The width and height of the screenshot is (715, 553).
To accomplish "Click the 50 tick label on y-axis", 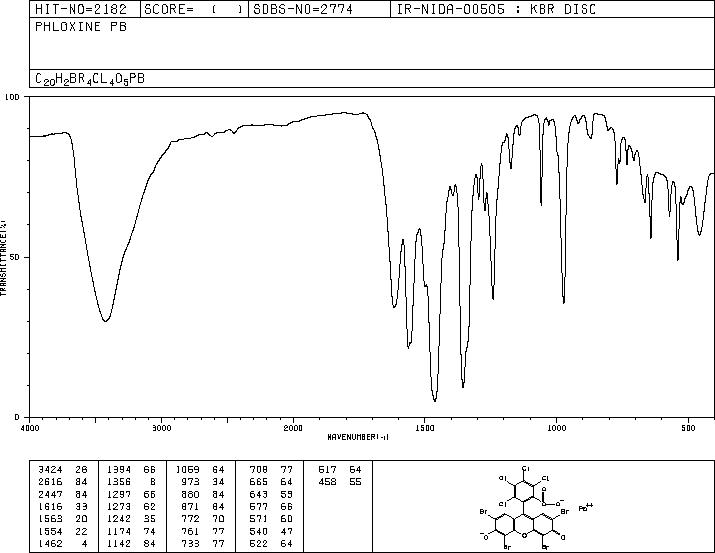I will (x=15, y=257).
